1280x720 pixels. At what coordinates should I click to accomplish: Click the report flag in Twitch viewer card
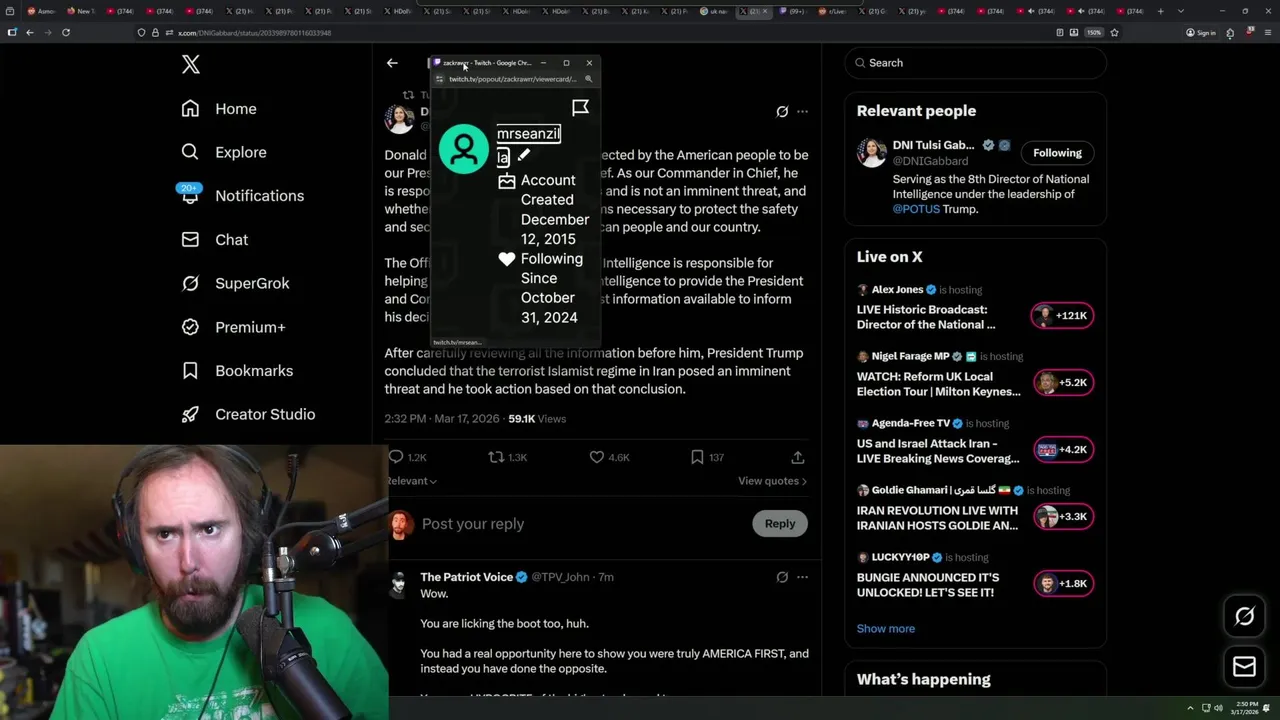580,107
